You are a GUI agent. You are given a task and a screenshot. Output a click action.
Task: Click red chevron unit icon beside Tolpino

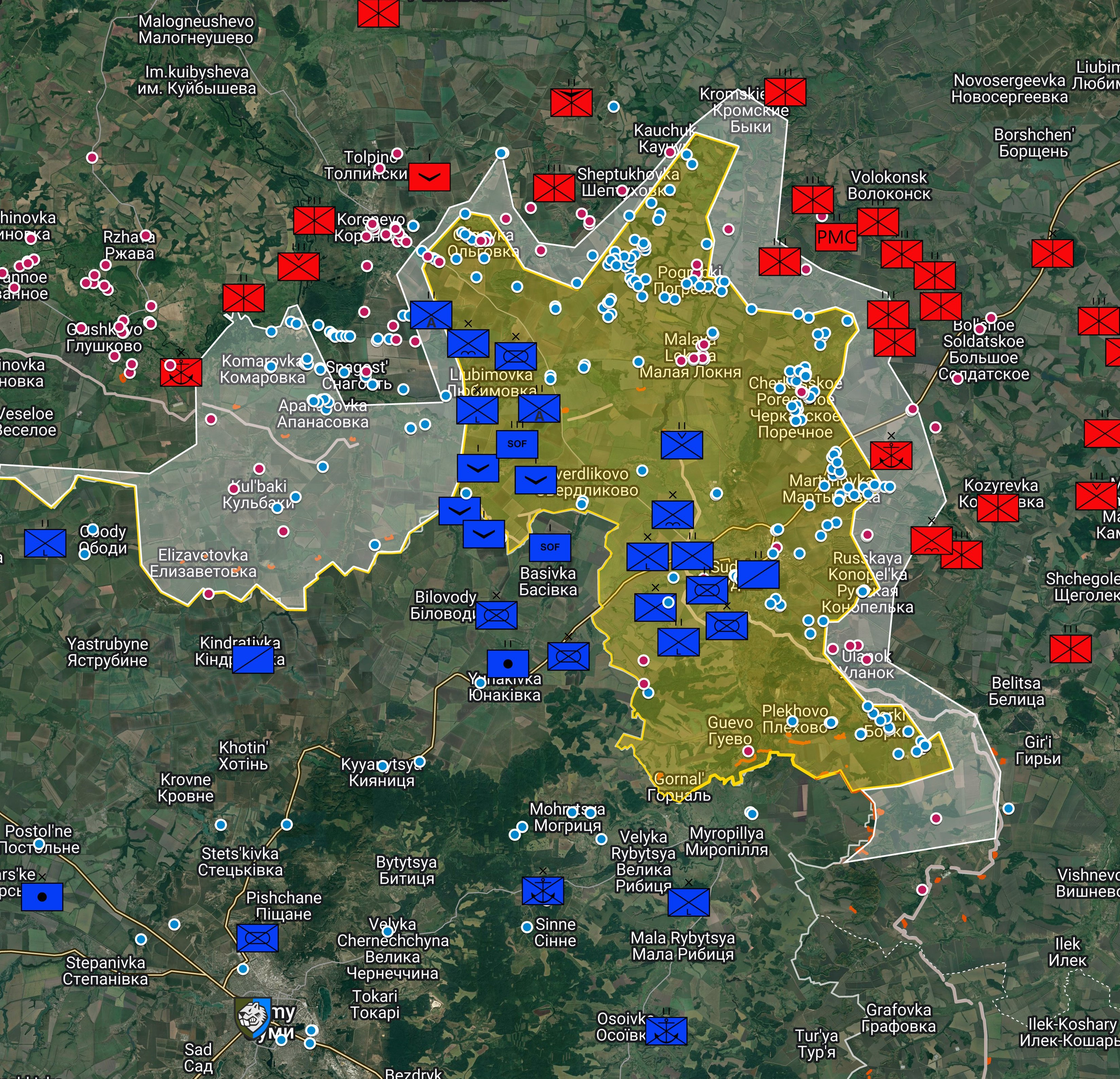point(430,177)
